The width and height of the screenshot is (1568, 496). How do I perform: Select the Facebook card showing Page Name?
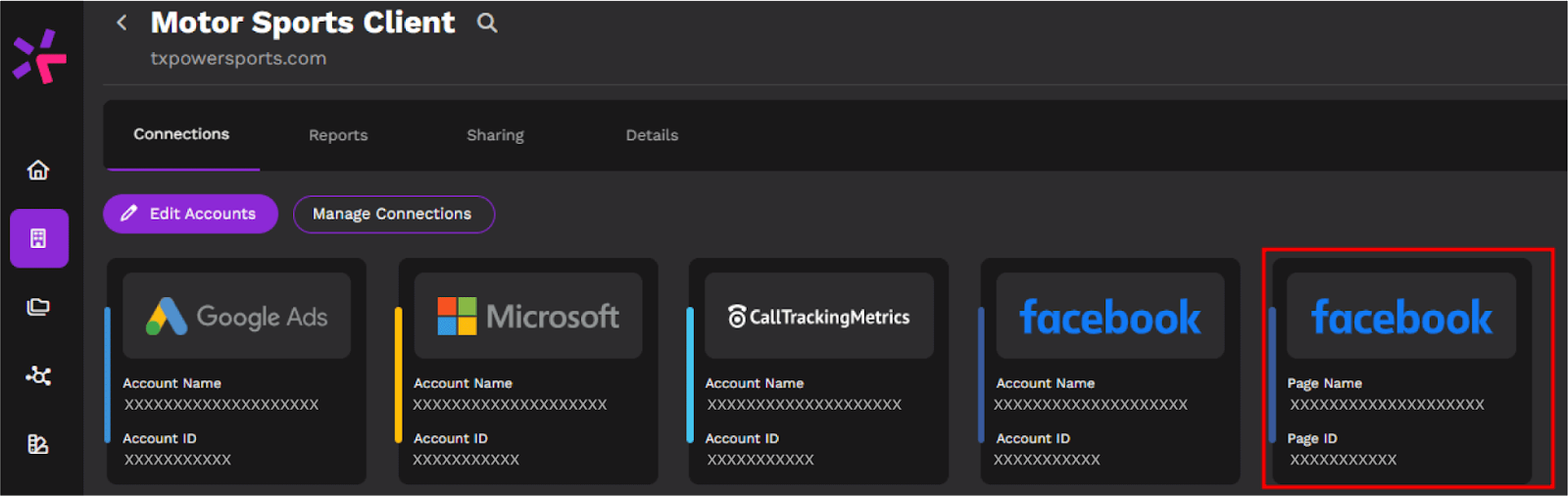(x=1401, y=371)
